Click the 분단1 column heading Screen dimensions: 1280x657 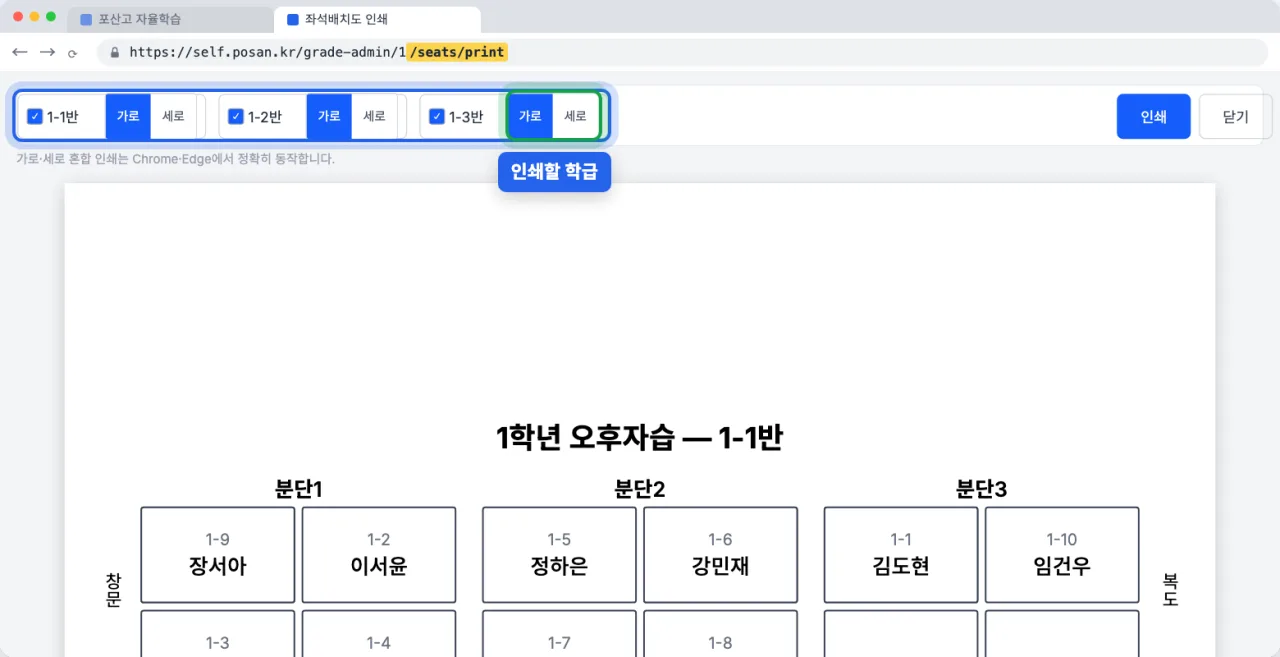[298, 489]
